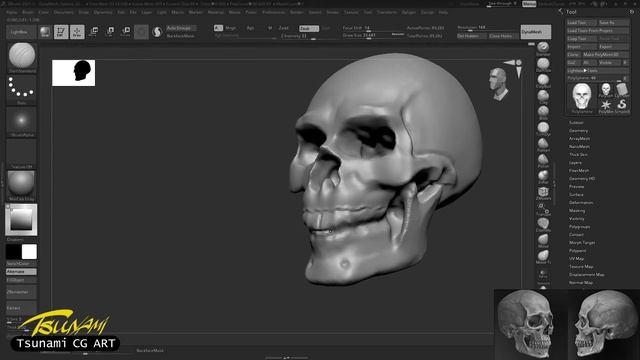The image size is (640, 360).
Task: Click the gradient color picker square
Action: coord(21,220)
